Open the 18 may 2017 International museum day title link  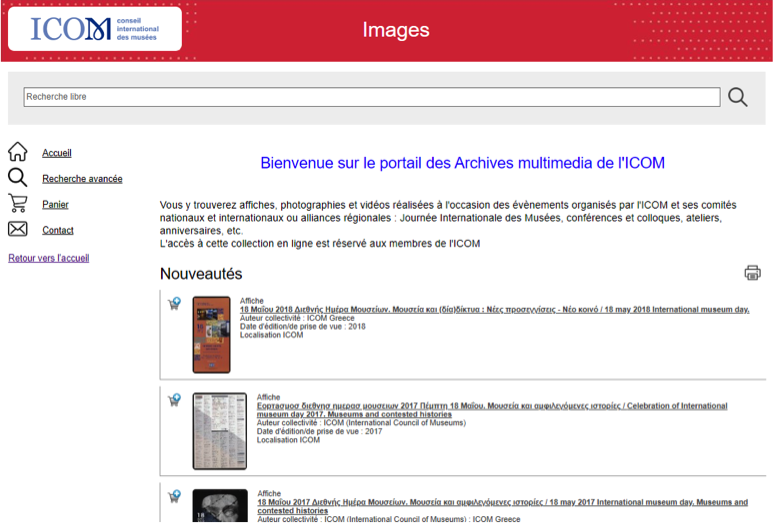(x=502, y=506)
